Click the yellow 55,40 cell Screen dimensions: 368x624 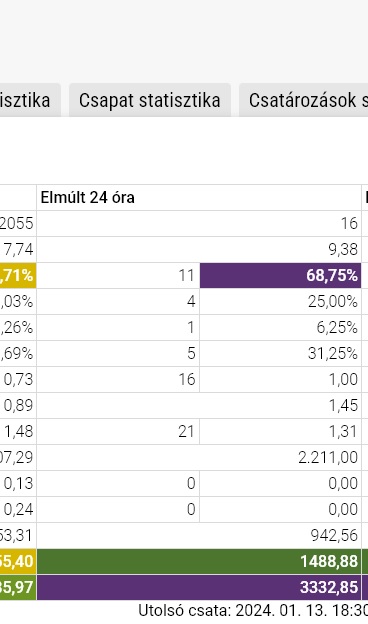[x=18, y=561]
